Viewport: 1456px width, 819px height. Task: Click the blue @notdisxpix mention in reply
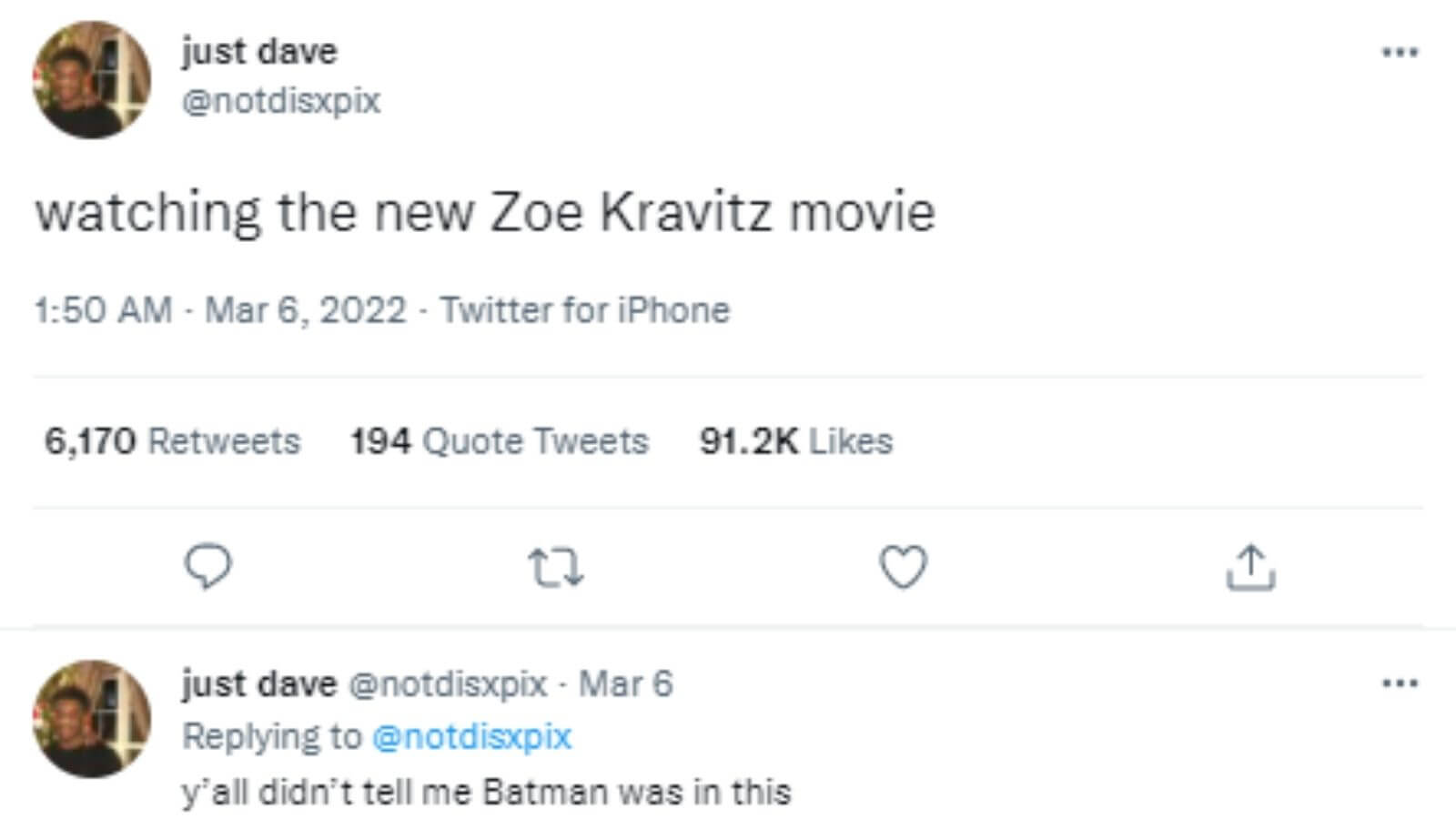pyautogui.click(x=471, y=736)
